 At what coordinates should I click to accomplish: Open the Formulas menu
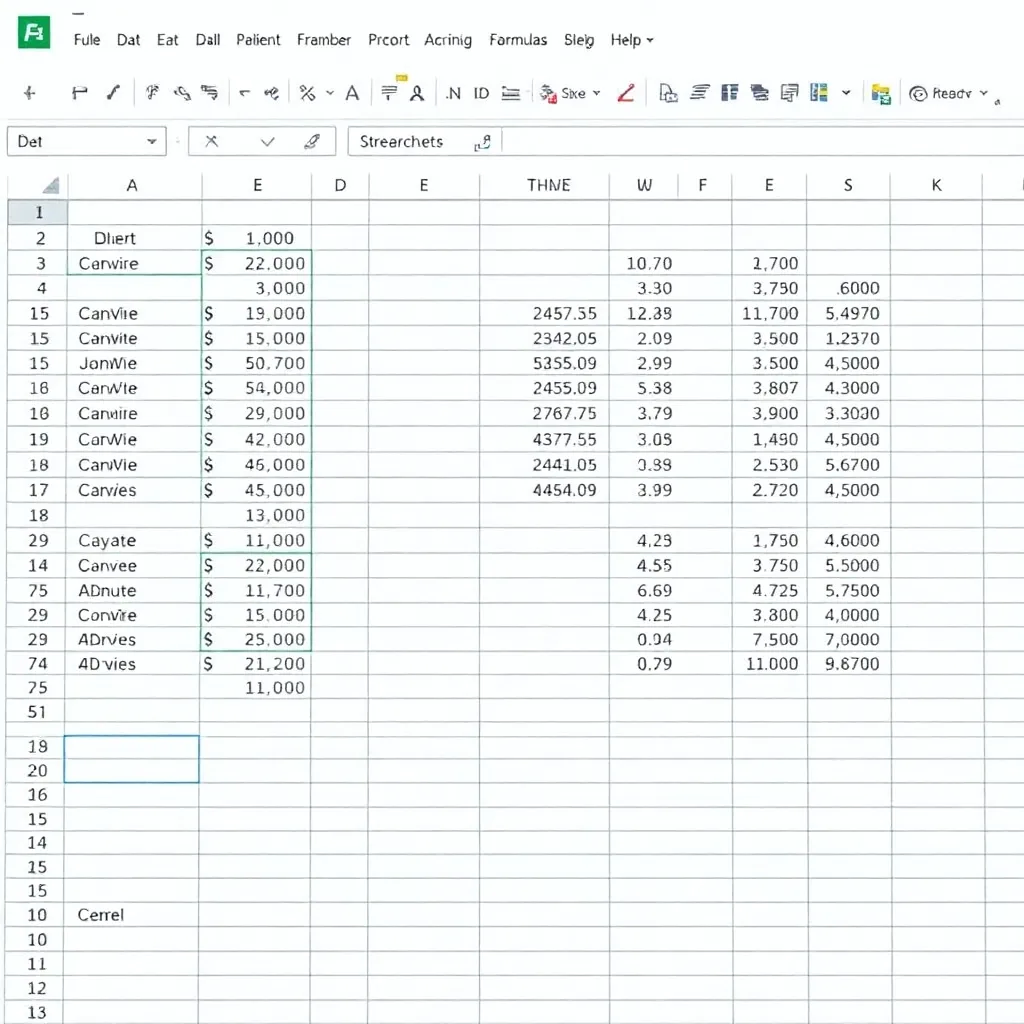pyautogui.click(x=518, y=40)
